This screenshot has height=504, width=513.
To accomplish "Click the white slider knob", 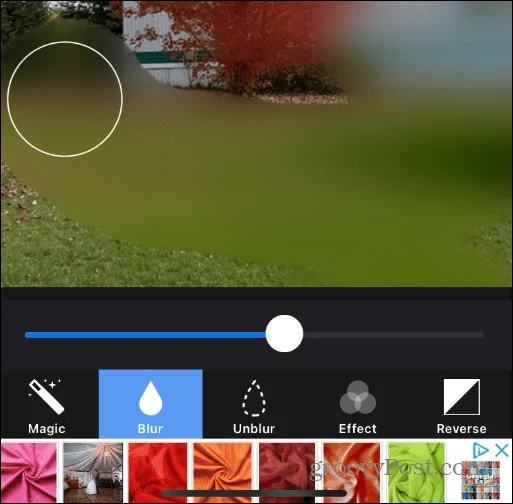I will [284, 333].
